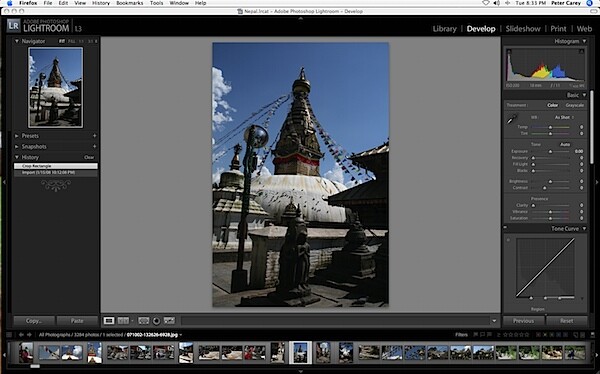Image resolution: width=600 pixels, height=374 pixels.
Task: Open the File menu
Action: coord(47,3)
